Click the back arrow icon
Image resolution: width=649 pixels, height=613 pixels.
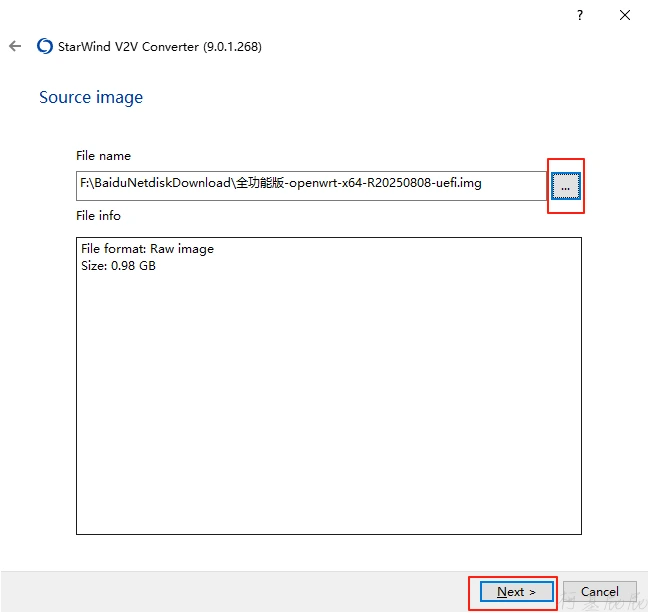point(15,46)
